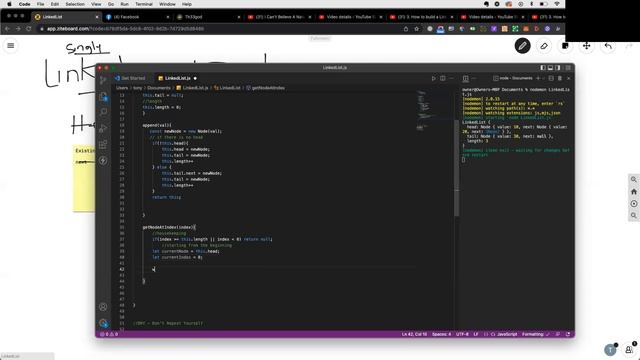Image resolution: width=640 pixels, height=360 pixels.
Task: Zoom in on the Ziteboard canvas
Action: 634,180
